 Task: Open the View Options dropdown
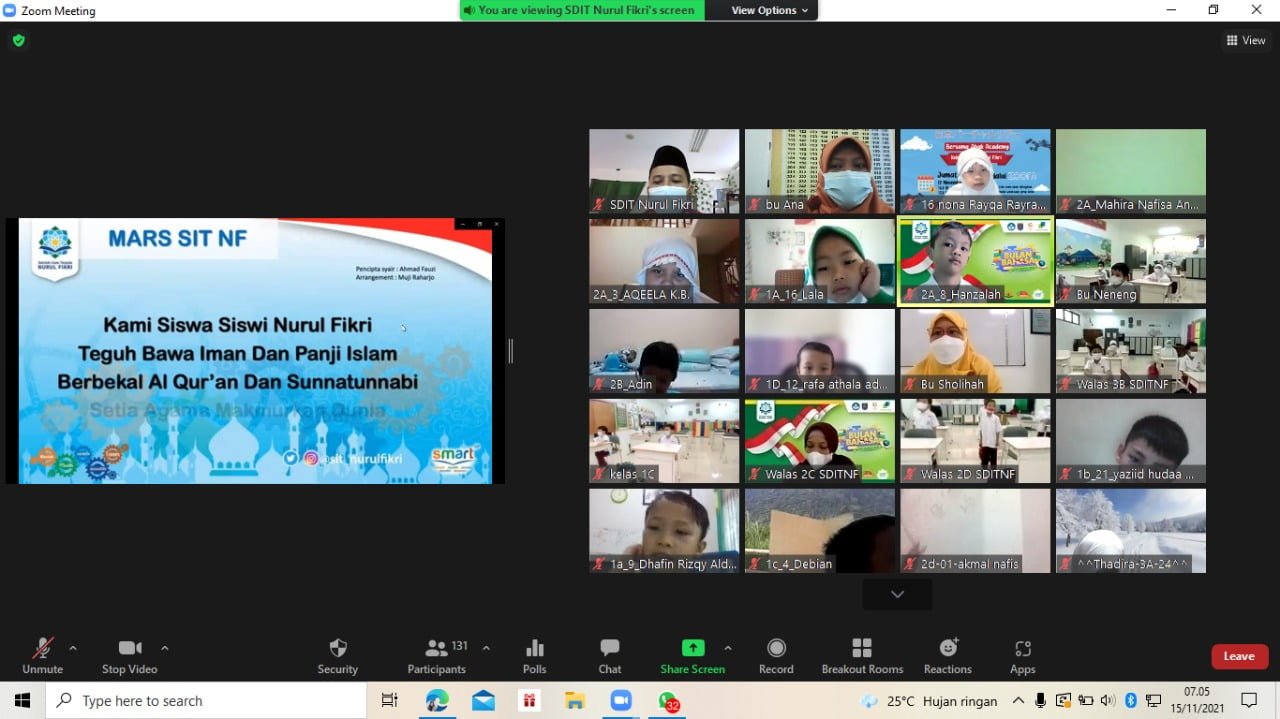(x=769, y=10)
